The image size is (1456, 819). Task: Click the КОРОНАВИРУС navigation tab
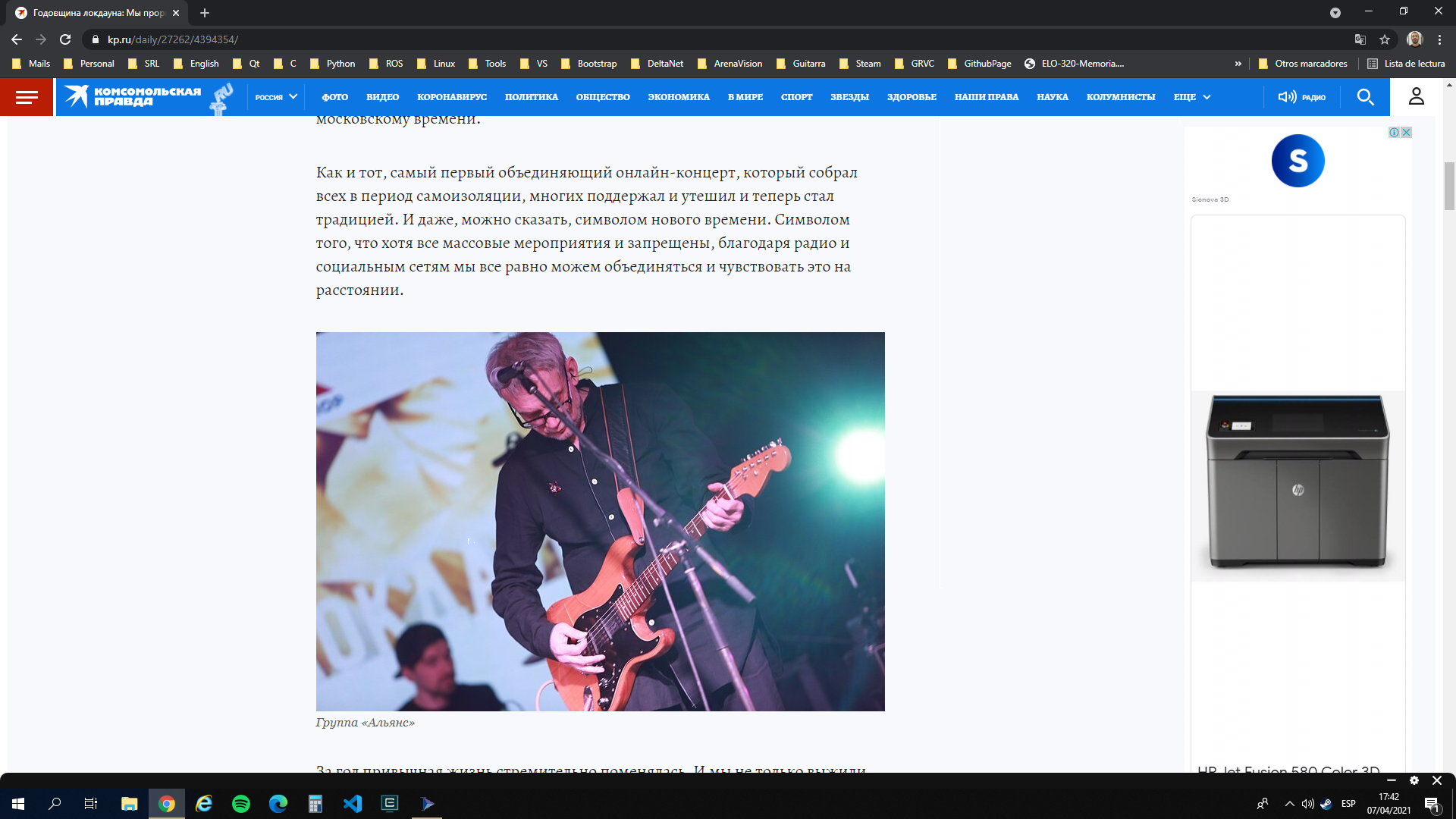point(451,97)
